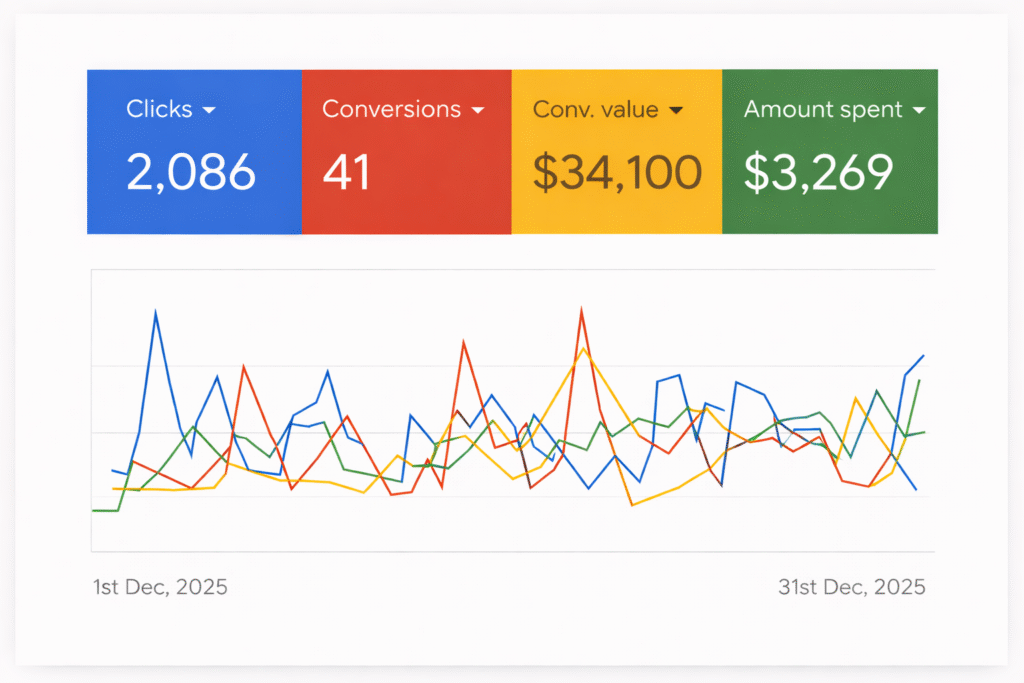Click the 31st Dec, 2025 end date label
The height and width of the screenshot is (683, 1024).
click(x=851, y=587)
